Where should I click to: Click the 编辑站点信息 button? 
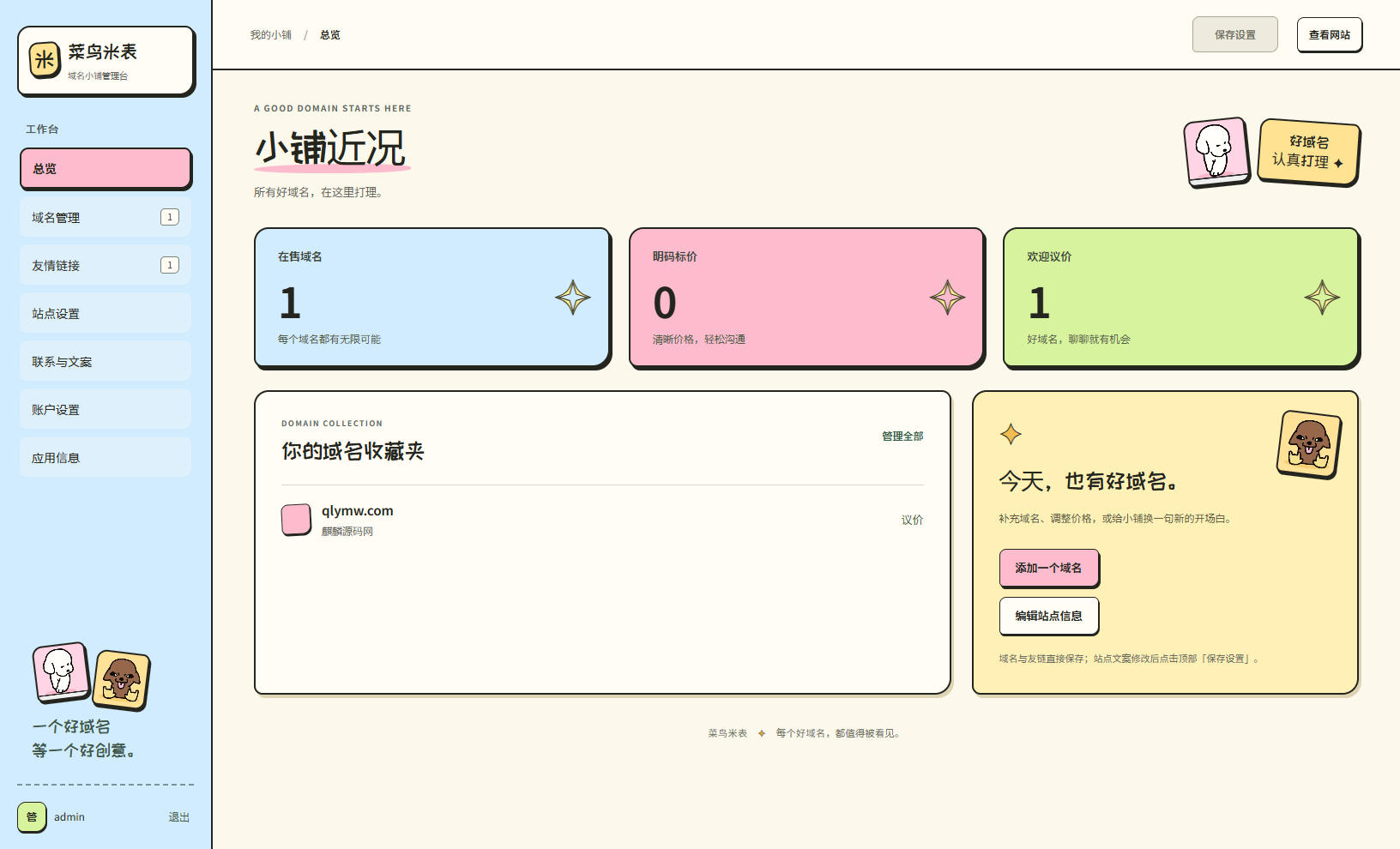click(1048, 616)
